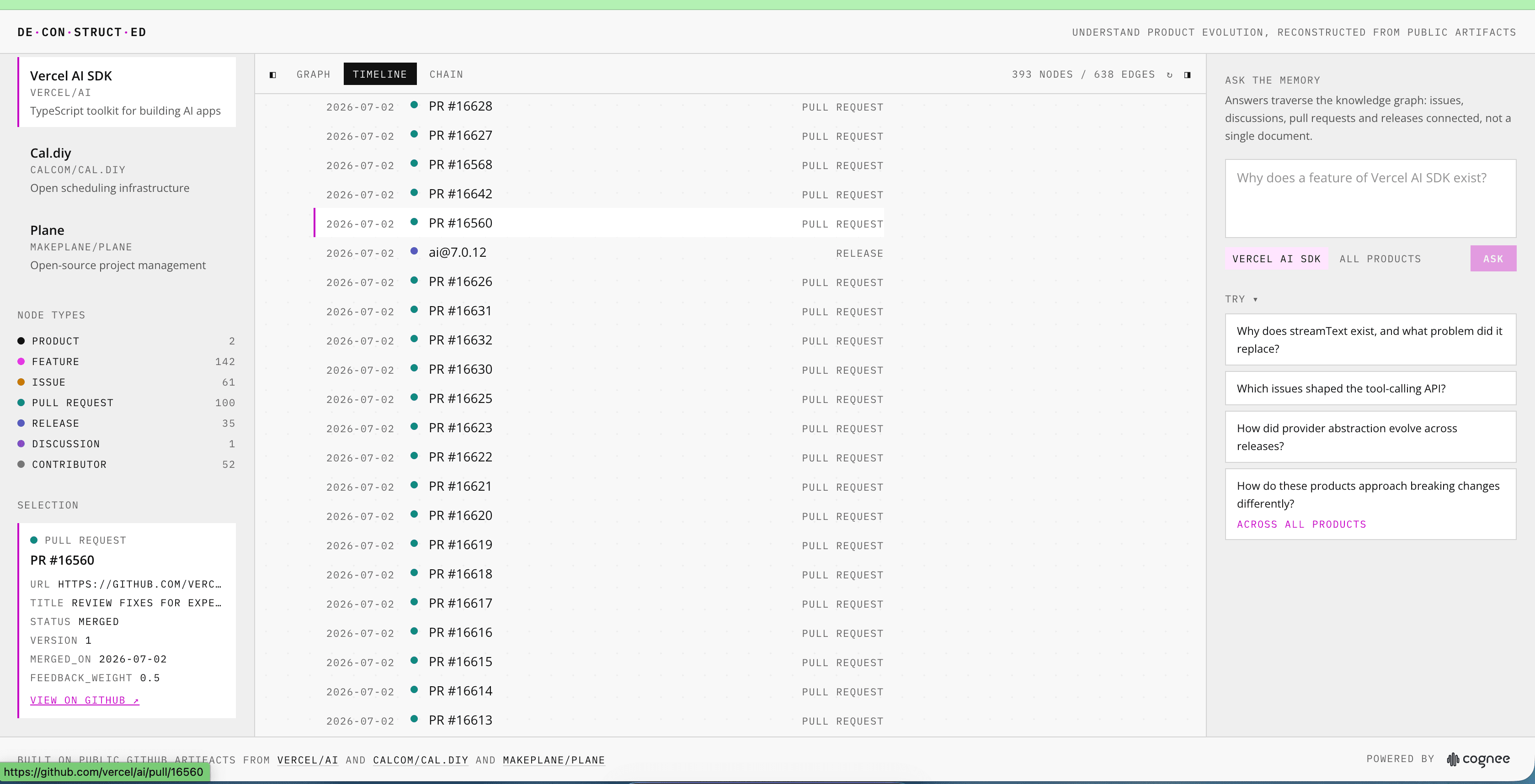Select timeline row PR #16613
The width and height of the screenshot is (1535, 784).
[599, 719]
